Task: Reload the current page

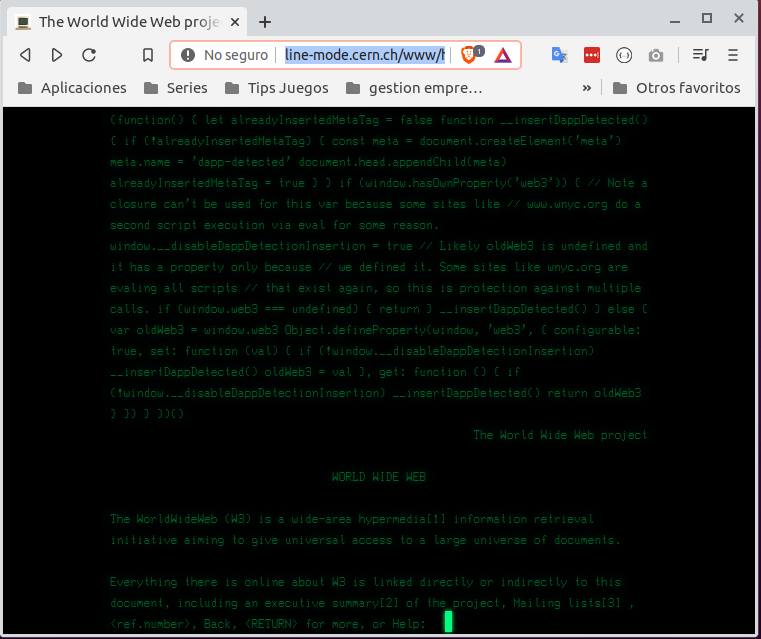Action: [x=89, y=55]
